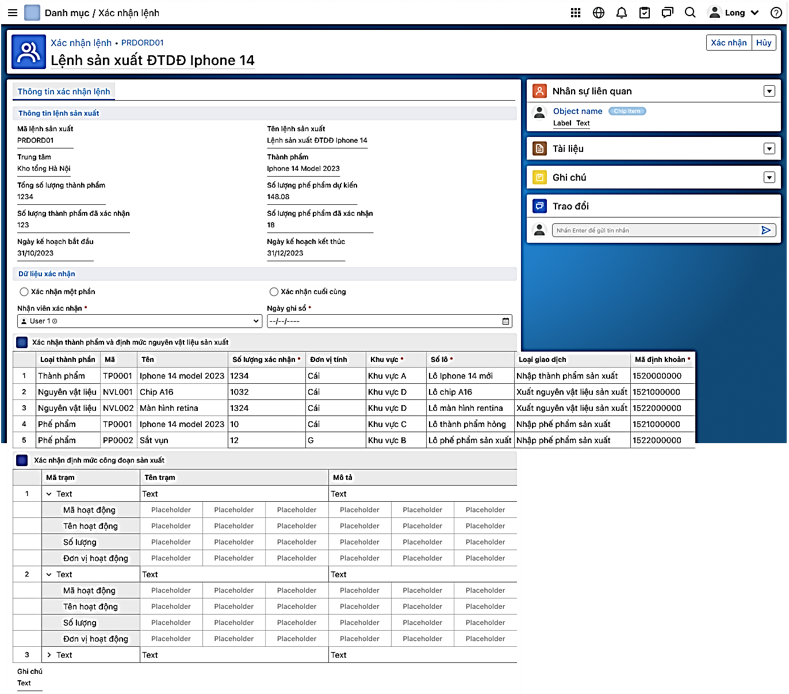Expand row 3 in the station table

coord(49,655)
